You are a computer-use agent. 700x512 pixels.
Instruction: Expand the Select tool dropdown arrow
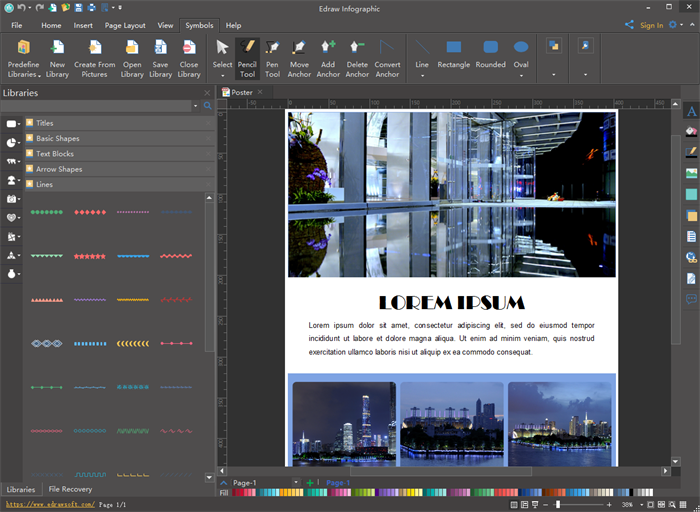[222, 76]
